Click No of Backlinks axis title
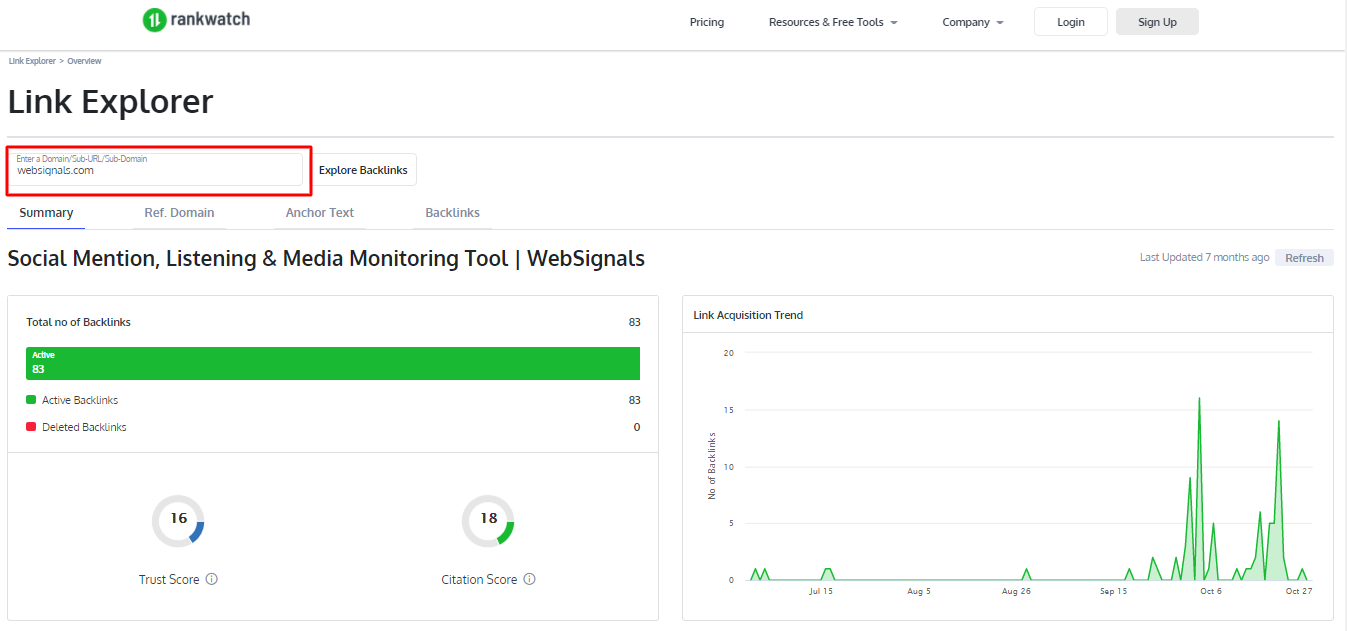 coord(712,466)
